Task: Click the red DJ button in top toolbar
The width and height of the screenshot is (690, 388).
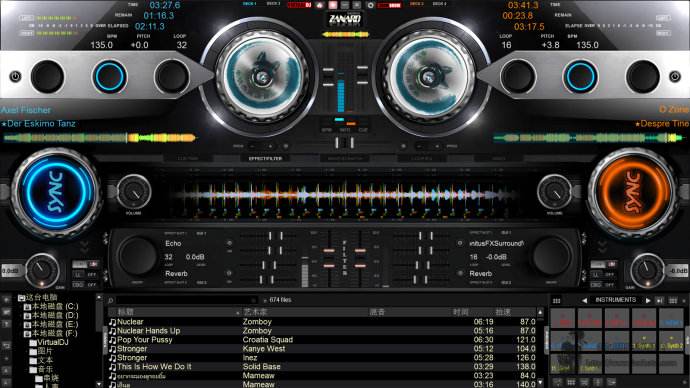Action: tap(300, 5)
